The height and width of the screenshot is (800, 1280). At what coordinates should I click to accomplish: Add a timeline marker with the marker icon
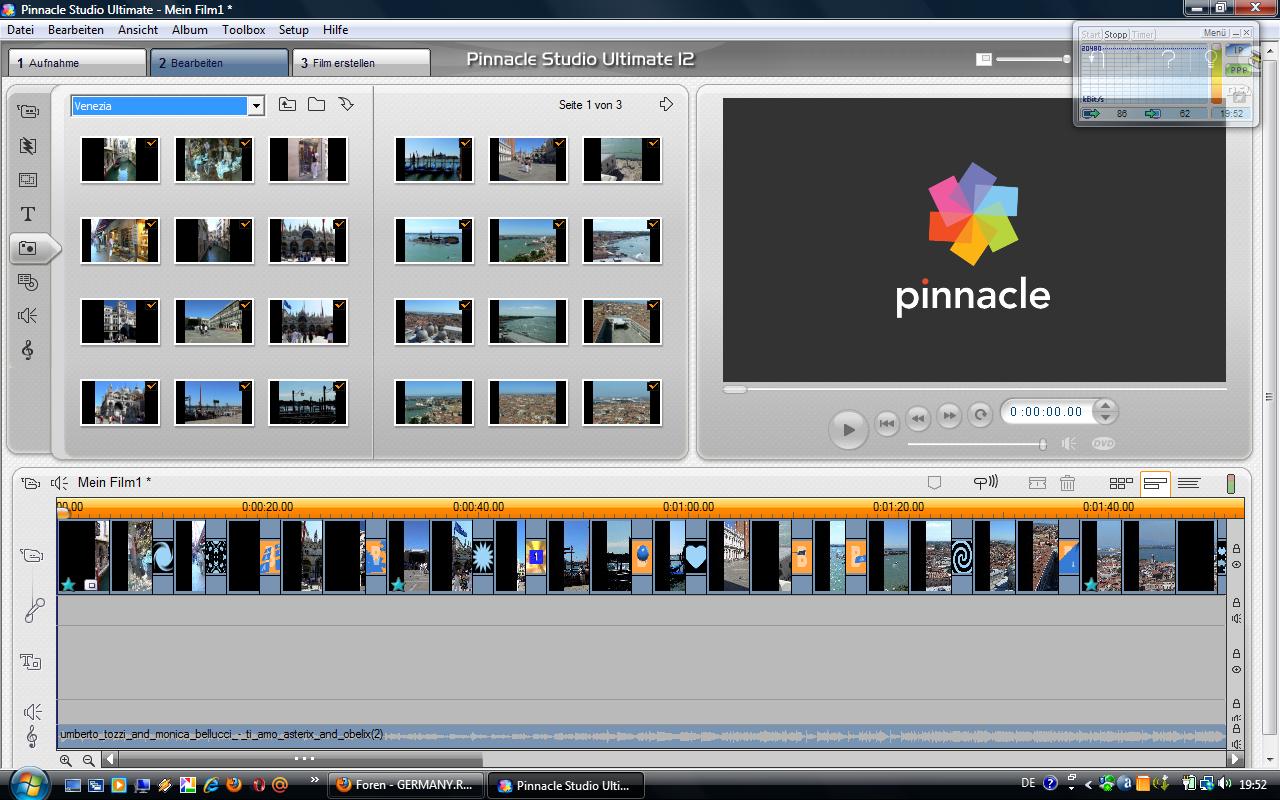pyautogui.click(x=934, y=483)
